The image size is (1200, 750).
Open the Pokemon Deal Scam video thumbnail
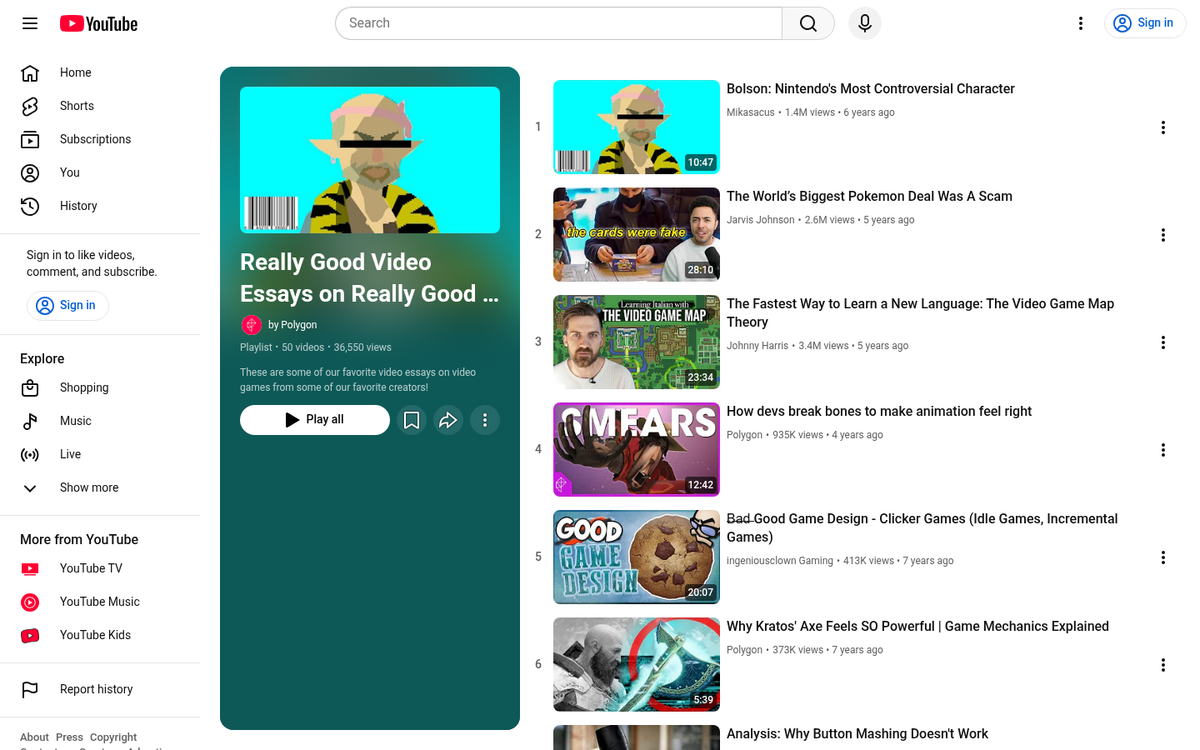pos(636,234)
